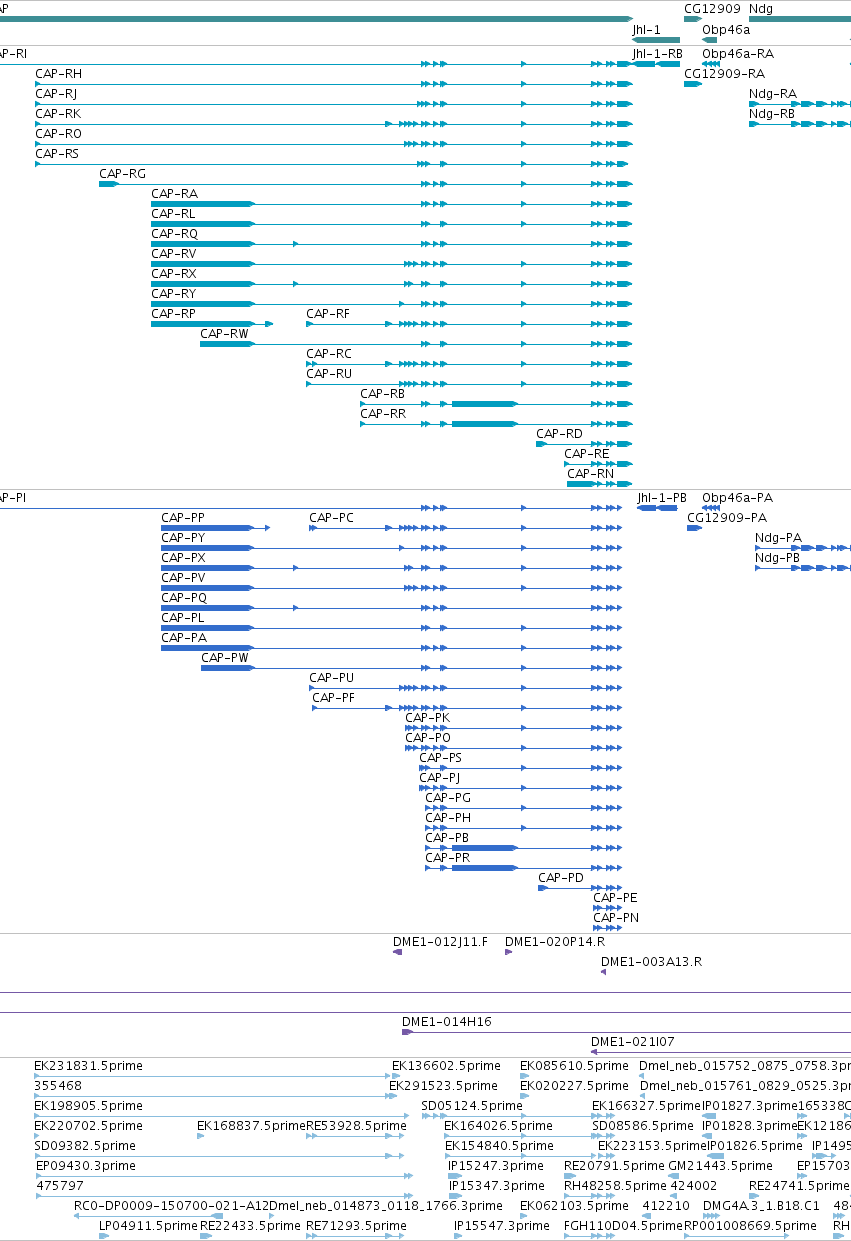Click the CAP-RO transcript label
The width and height of the screenshot is (851, 1241).
click(59, 134)
